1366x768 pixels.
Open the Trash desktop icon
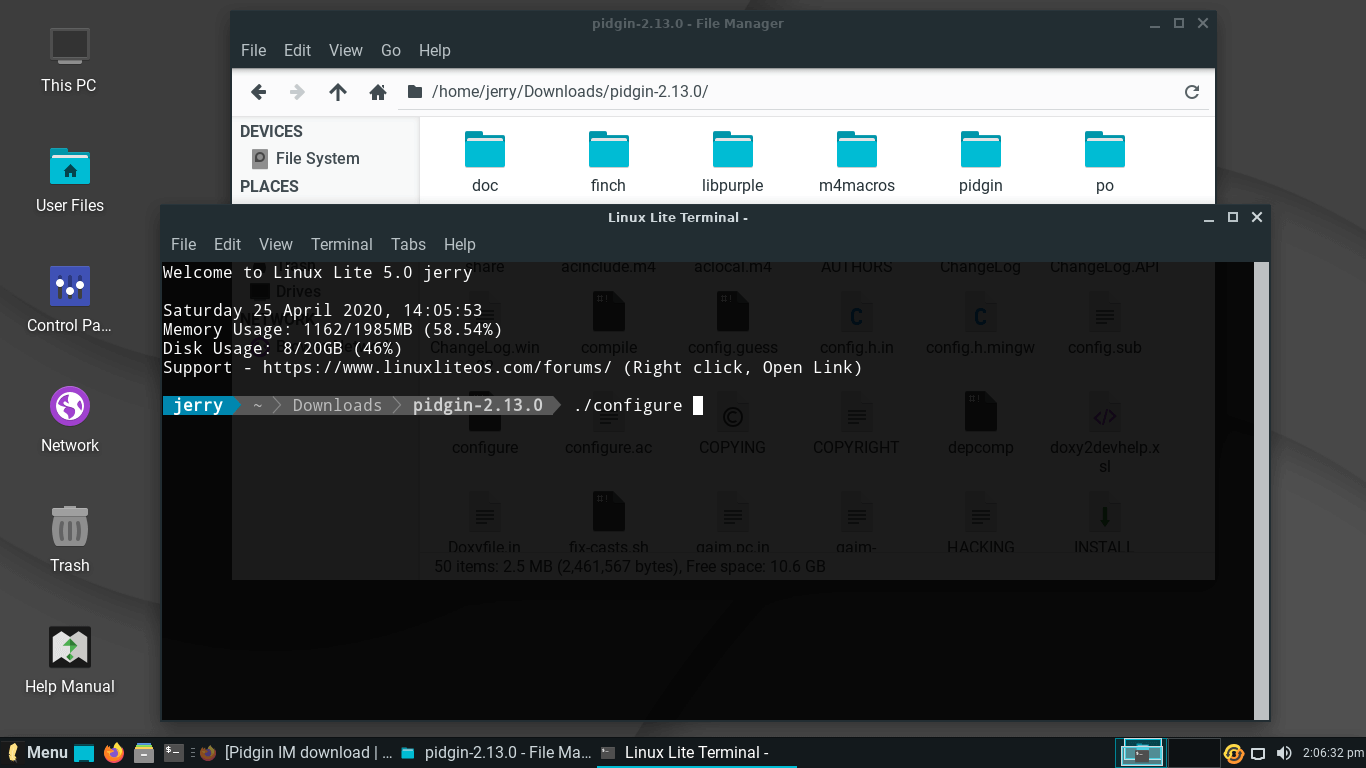pos(70,539)
